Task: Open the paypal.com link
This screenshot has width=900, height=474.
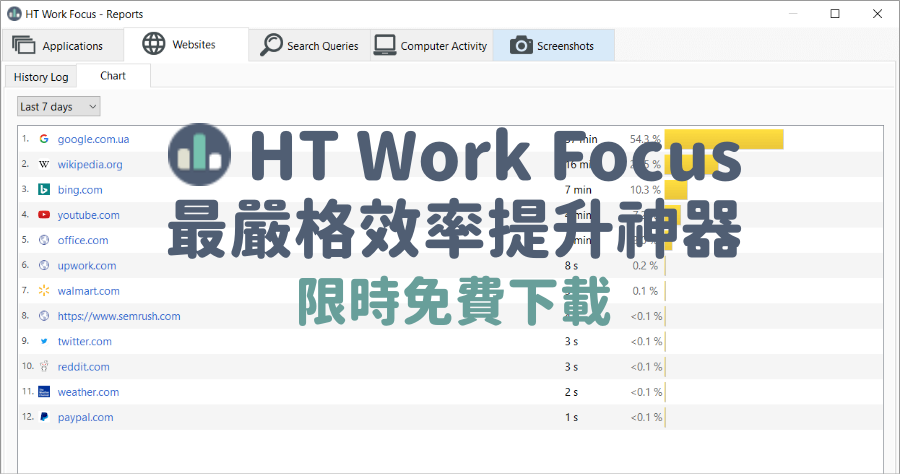Action: 86,417
